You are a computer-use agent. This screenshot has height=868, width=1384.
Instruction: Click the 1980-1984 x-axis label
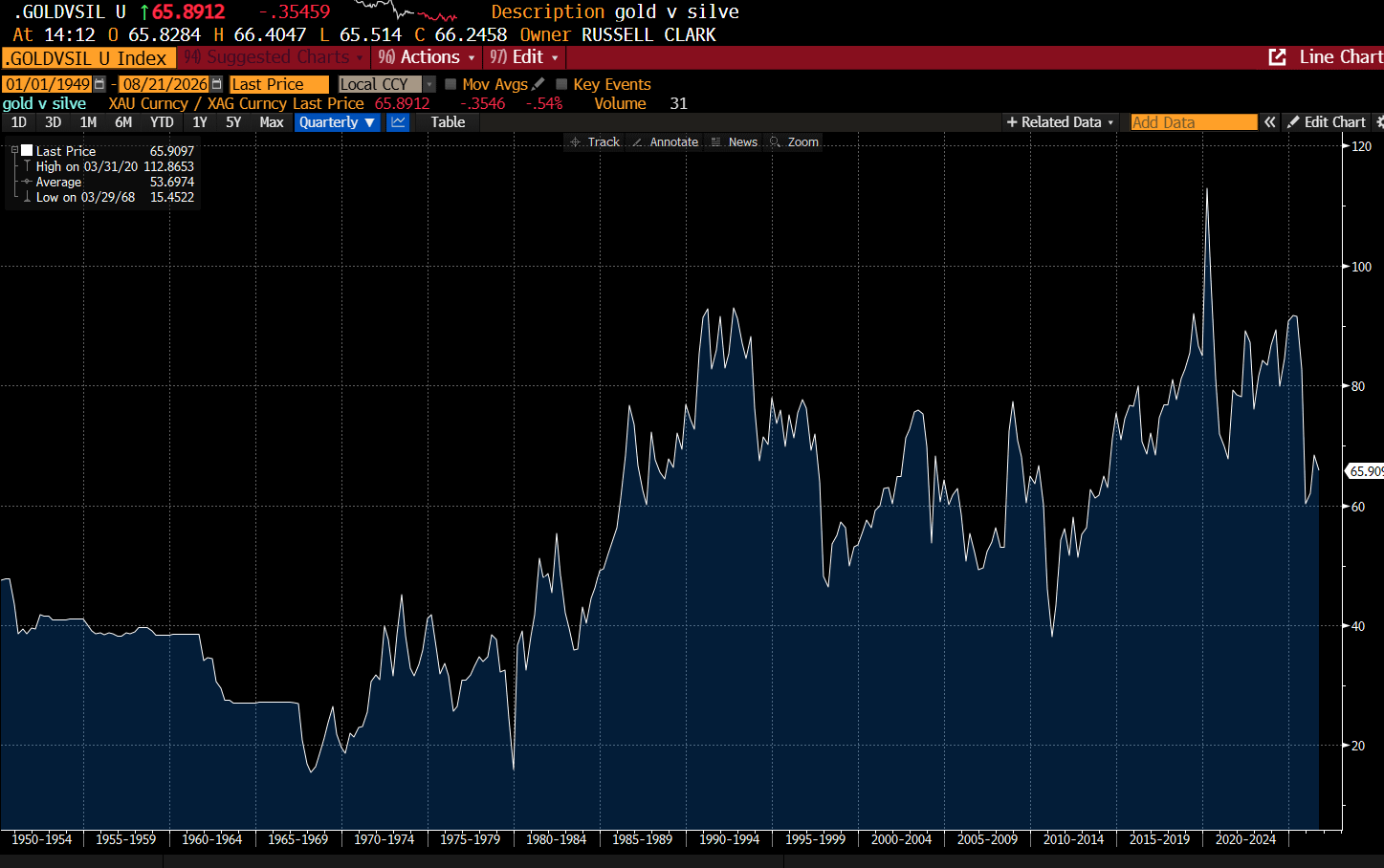coord(557,839)
